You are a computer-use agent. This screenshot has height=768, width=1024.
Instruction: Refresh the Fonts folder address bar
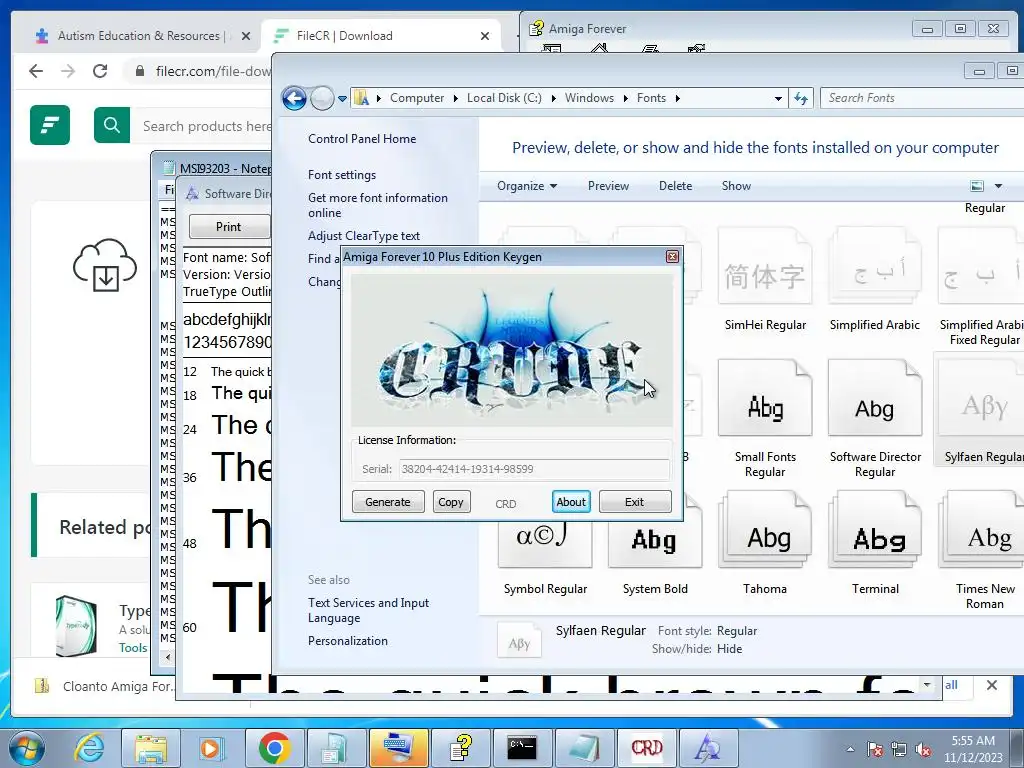tap(801, 99)
